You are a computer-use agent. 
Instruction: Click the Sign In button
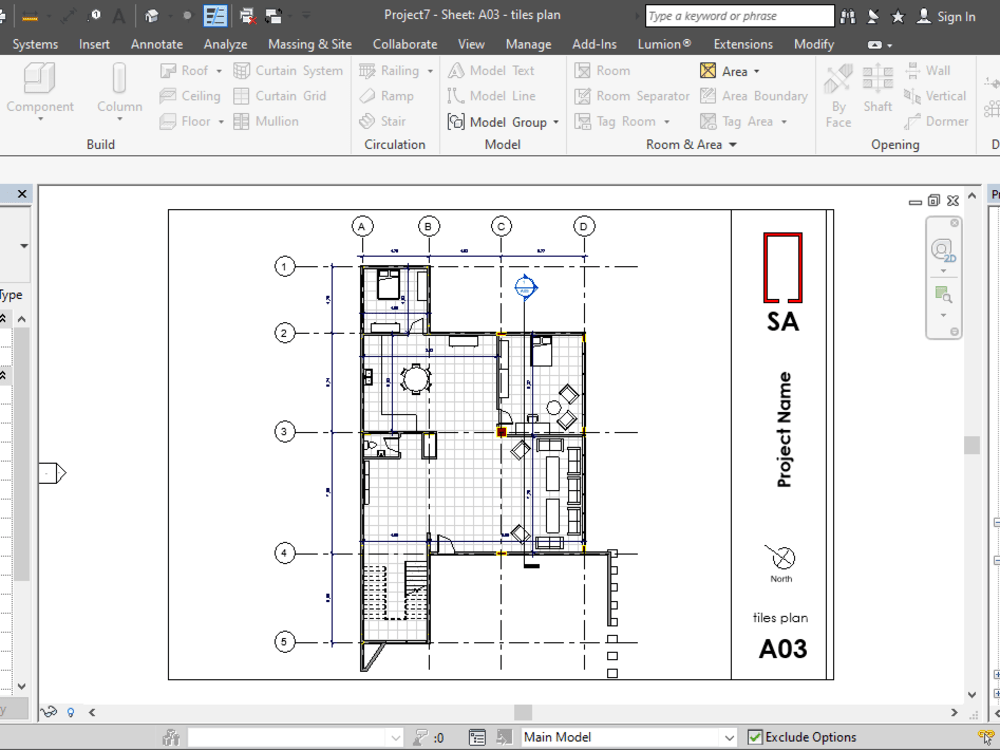click(946, 17)
